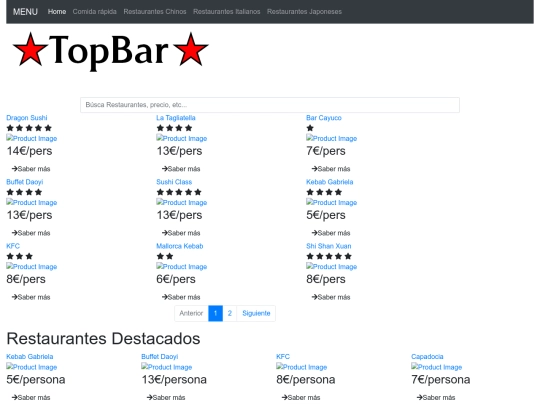540x405 pixels.
Task: Click Saber más under 5€/persona featured
Action: point(31,397)
